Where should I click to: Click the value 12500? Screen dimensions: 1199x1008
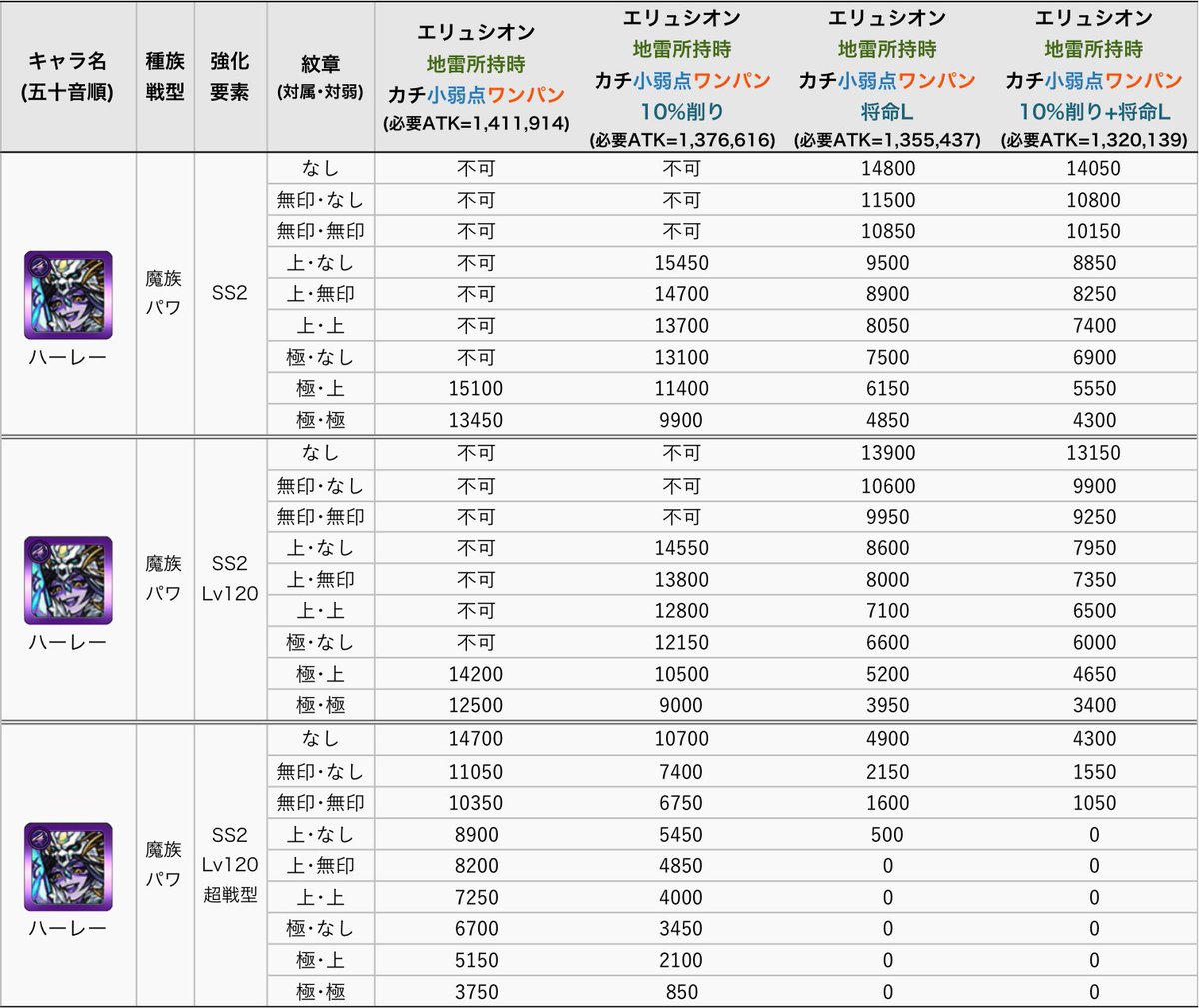click(x=476, y=705)
